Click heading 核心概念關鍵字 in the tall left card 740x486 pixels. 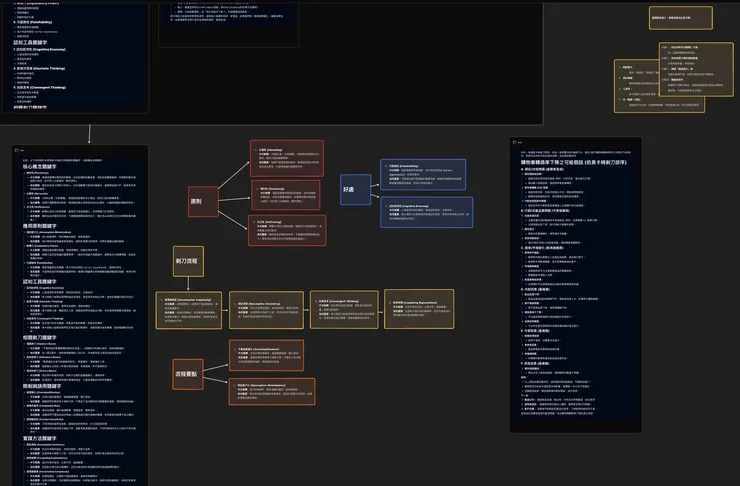tap(40, 167)
